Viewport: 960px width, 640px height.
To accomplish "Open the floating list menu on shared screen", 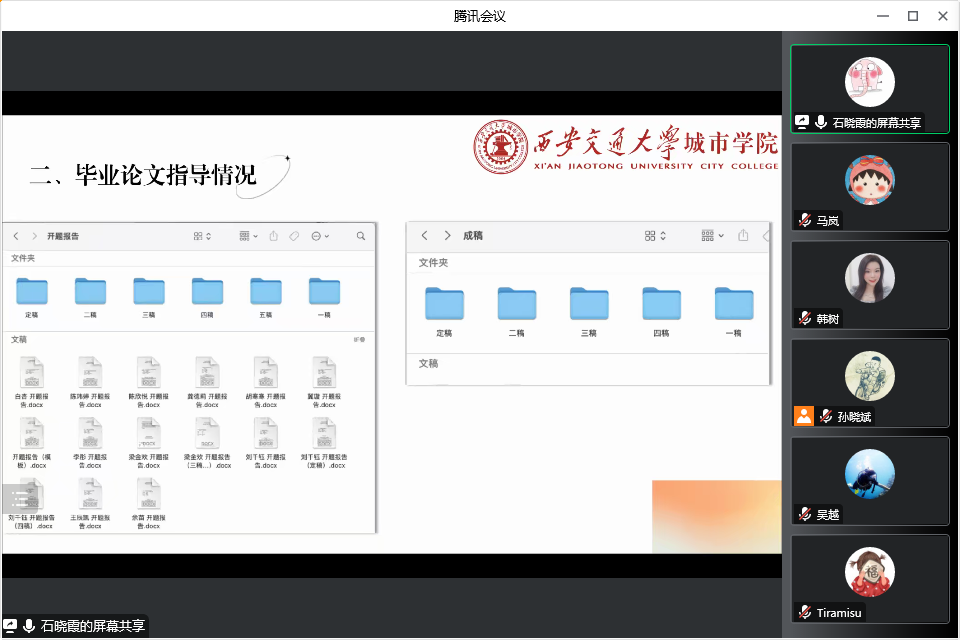I will [x=20, y=498].
